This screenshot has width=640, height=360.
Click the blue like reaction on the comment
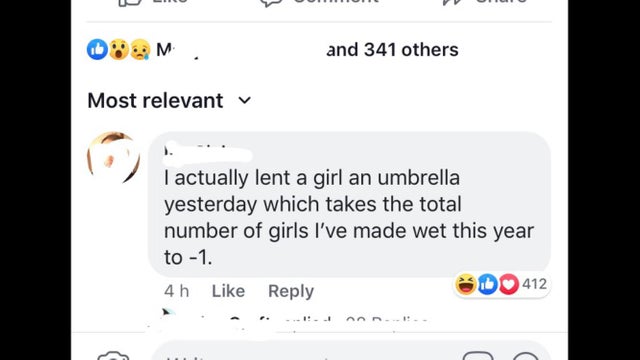pos(487,284)
